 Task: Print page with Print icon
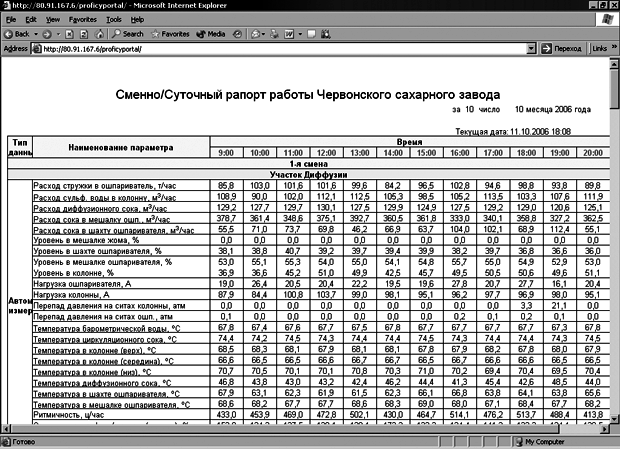(x=274, y=34)
